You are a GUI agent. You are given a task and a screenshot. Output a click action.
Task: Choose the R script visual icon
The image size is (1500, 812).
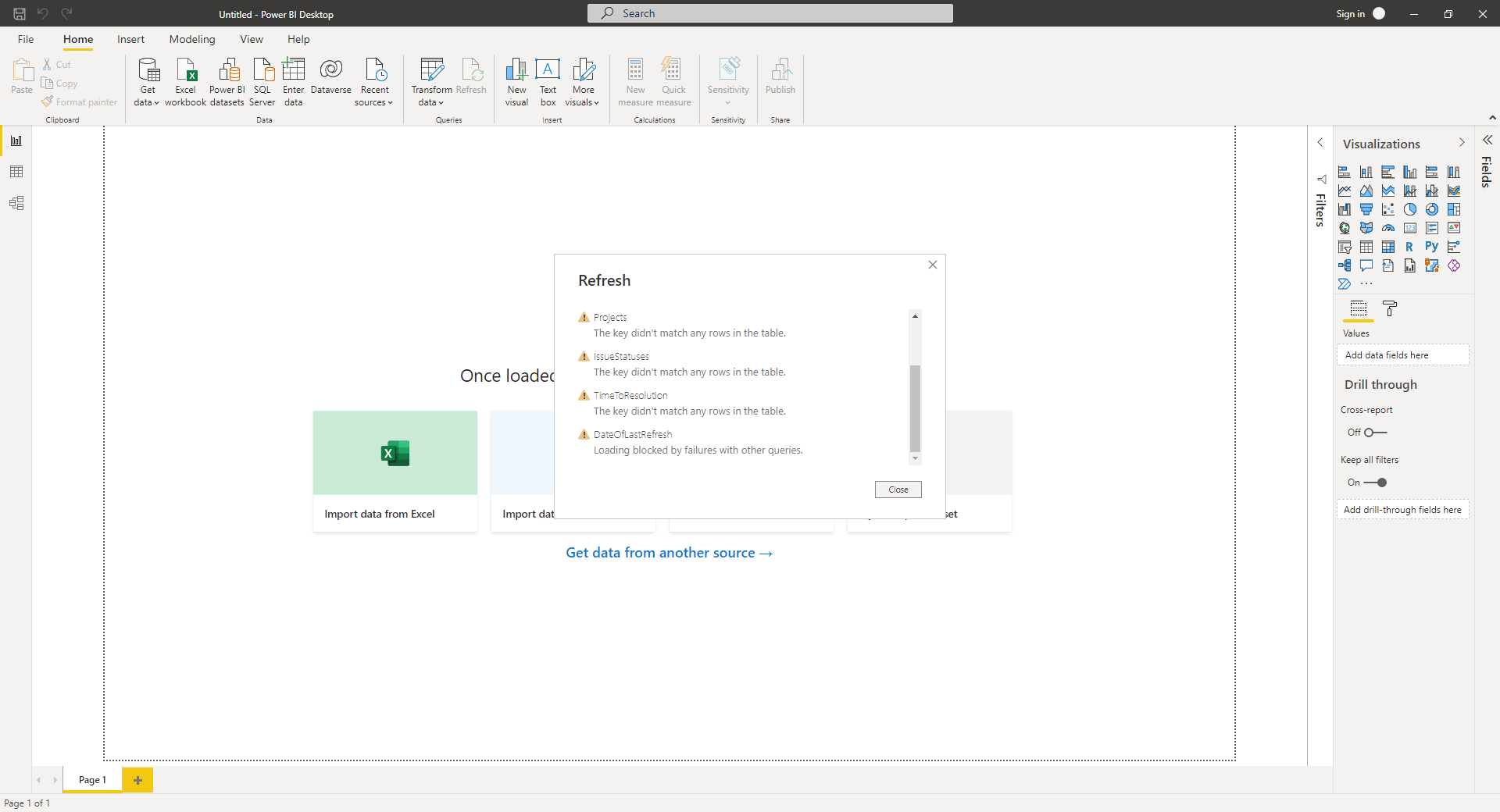(1410, 247)
